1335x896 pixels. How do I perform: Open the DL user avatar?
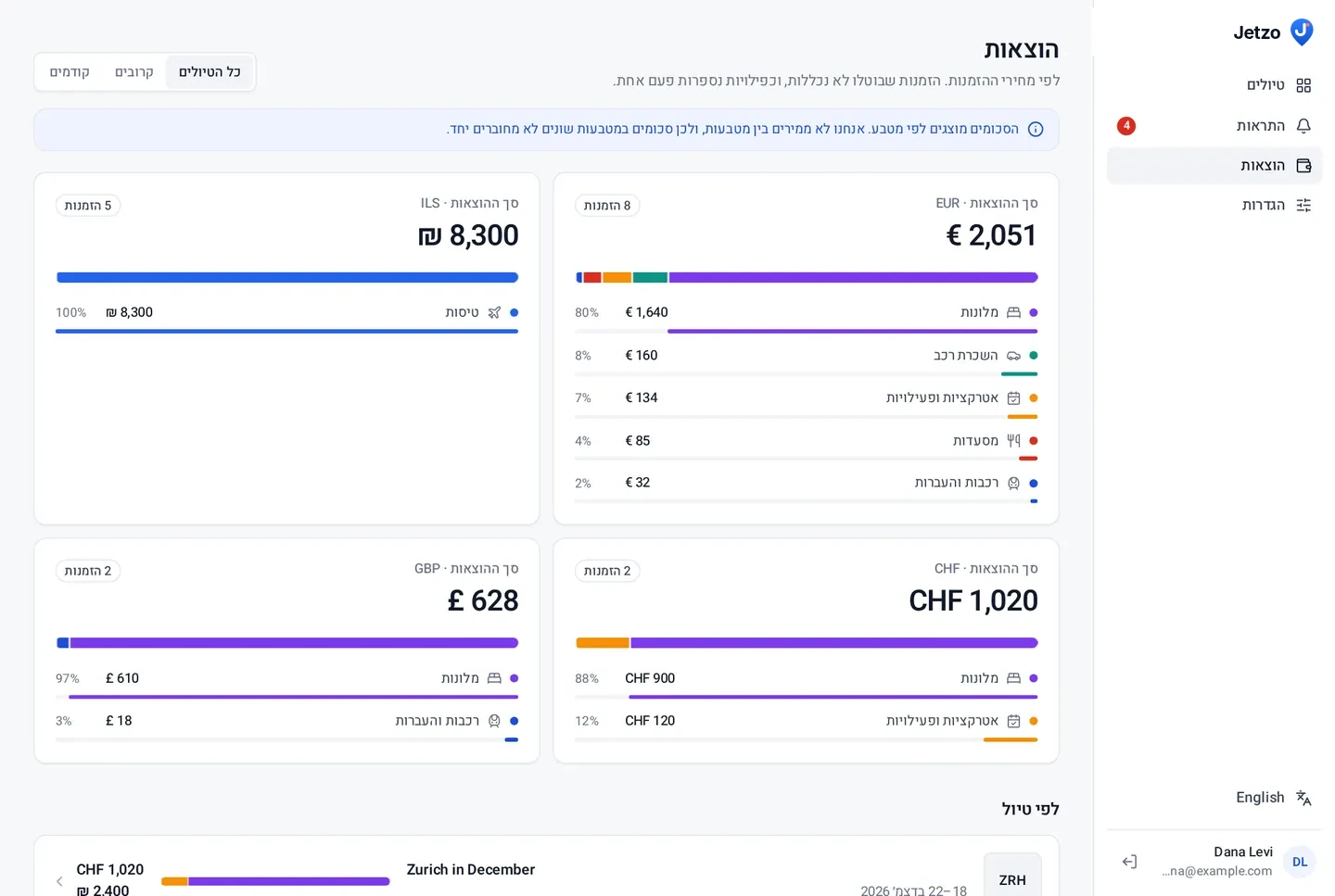tap(1300, 862)
